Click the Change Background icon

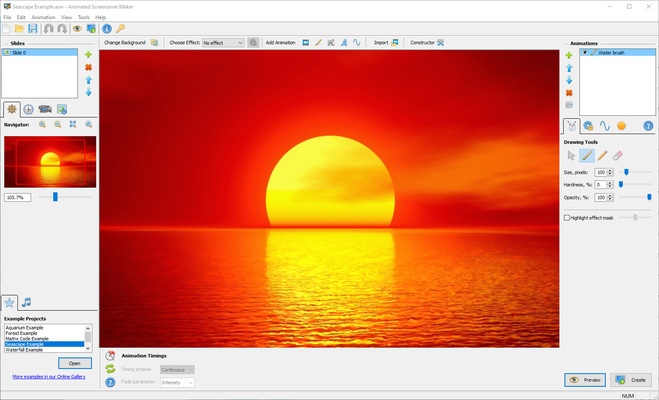(x=155, y=42)
